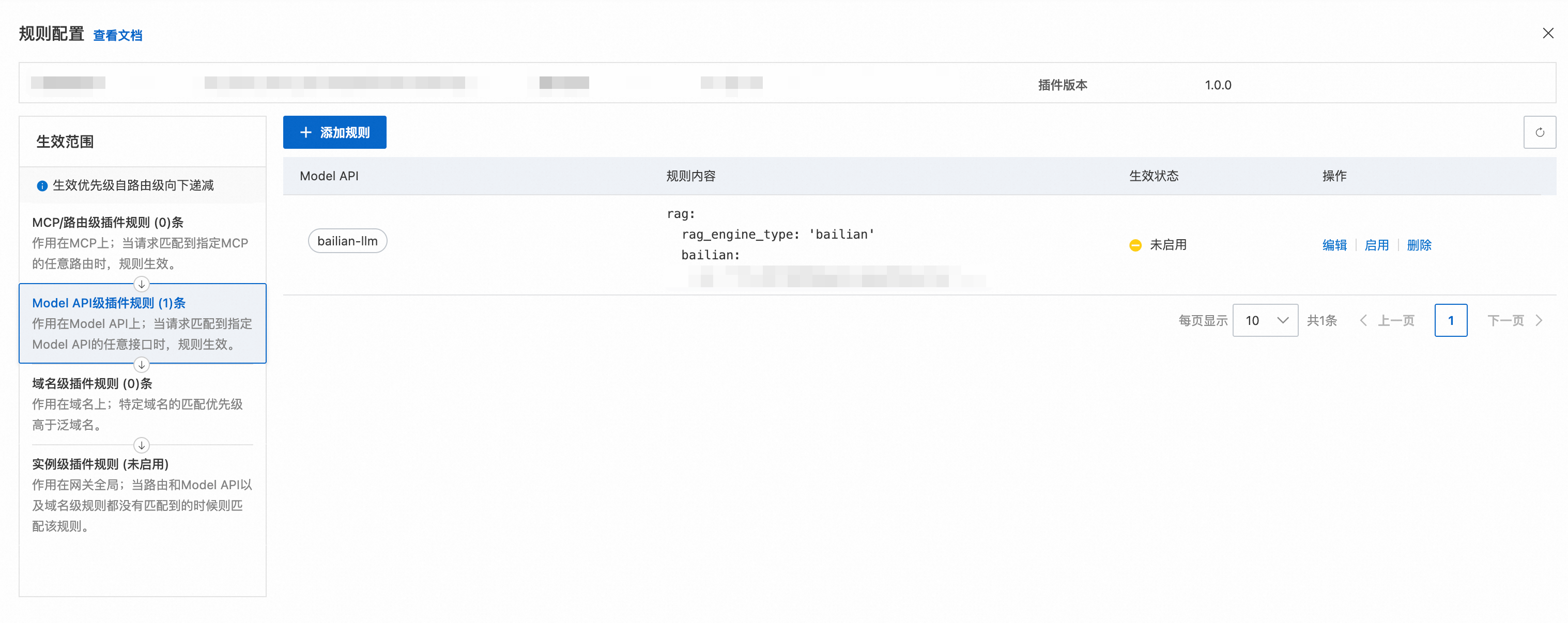This screenshot has width=1568, height=623.
Task: Click the next page arrow icon
Action: (x=1539, y=321)
